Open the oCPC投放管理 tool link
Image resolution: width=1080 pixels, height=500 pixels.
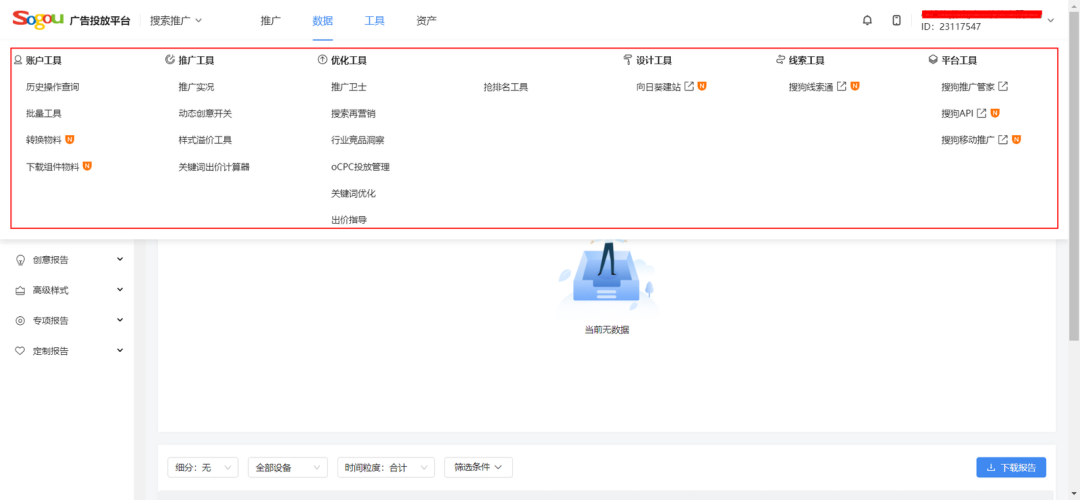tap(360, 166)
